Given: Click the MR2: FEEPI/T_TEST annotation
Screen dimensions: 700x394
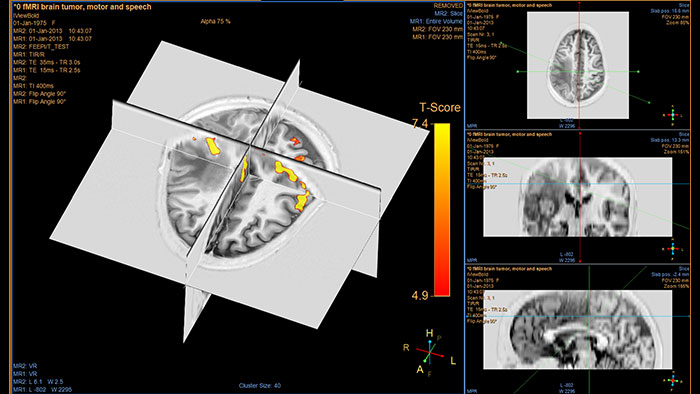Looking at the screenshot, I should pyautogui.click(x=41, y=46).
